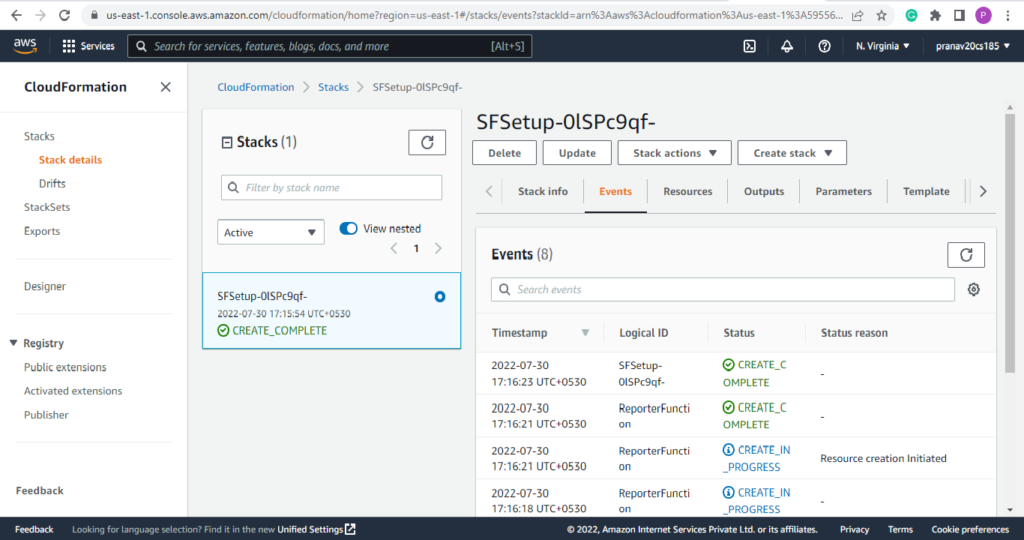
Task: Switch to the Template tab
Action: [926, 191]
